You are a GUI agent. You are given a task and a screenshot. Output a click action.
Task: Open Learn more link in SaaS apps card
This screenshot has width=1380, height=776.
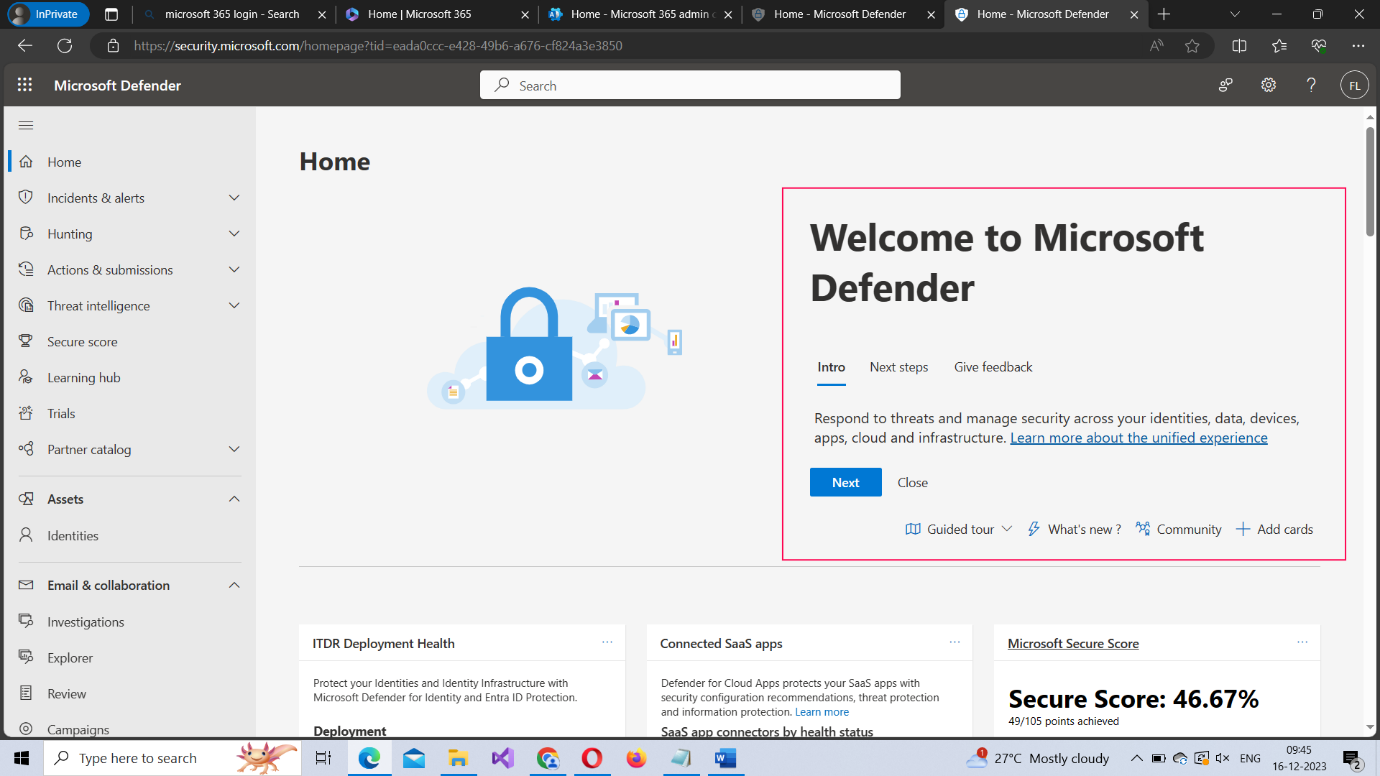(822, 712)
